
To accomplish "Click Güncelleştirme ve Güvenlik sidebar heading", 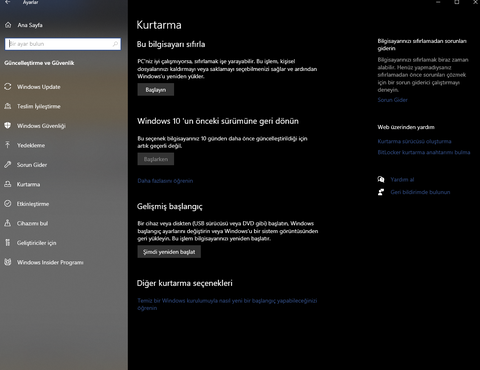I will (39, 63).
